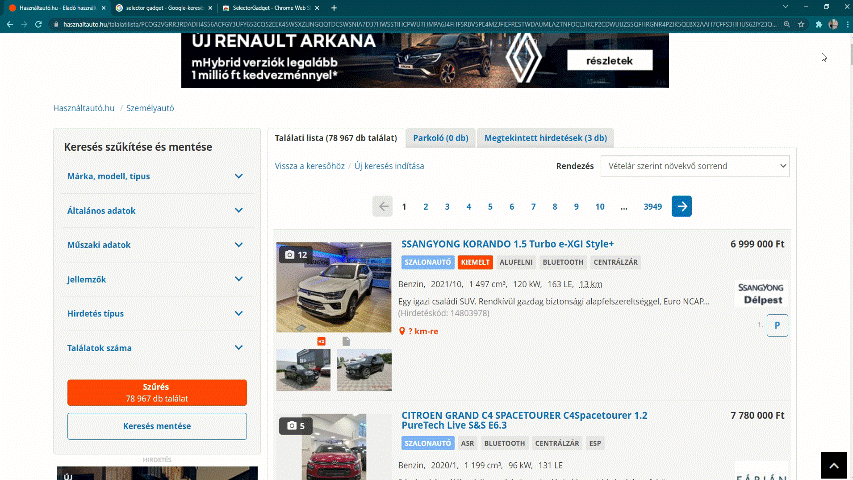This screenshot has height=480, width=853.
Task: Click the browser address bar
Action: point(419,24)
